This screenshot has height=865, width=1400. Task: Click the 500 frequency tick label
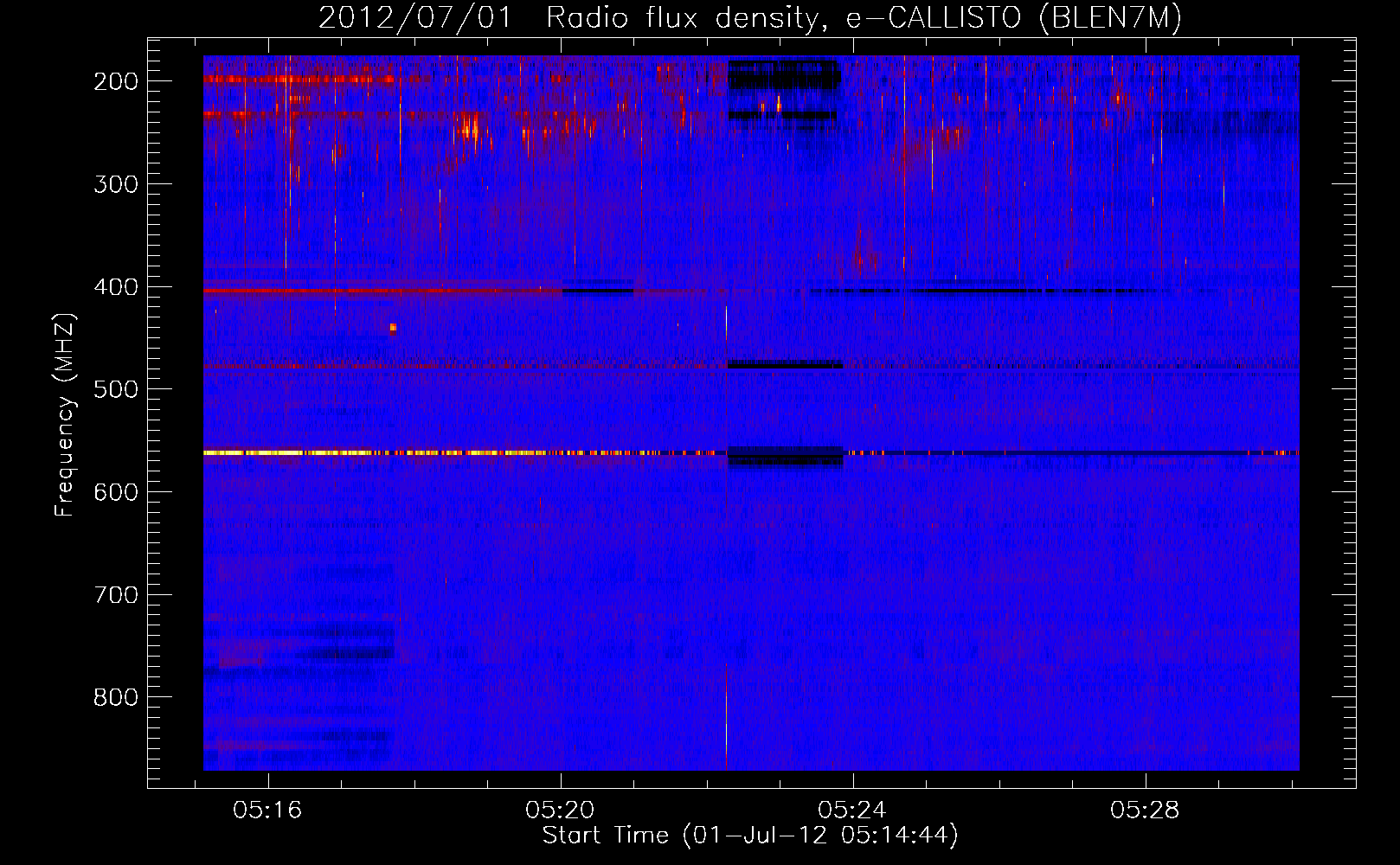116,389
